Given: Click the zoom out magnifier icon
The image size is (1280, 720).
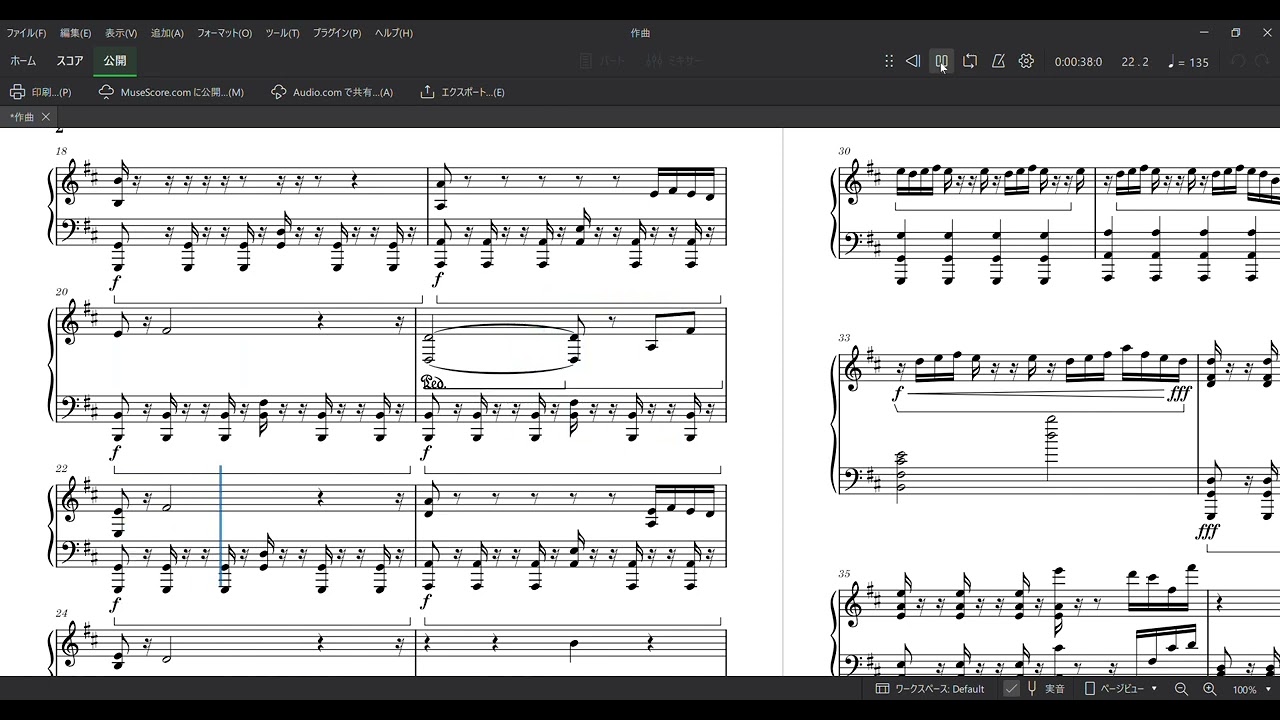Looking at the screenshot, I should tap(1181, 689).
